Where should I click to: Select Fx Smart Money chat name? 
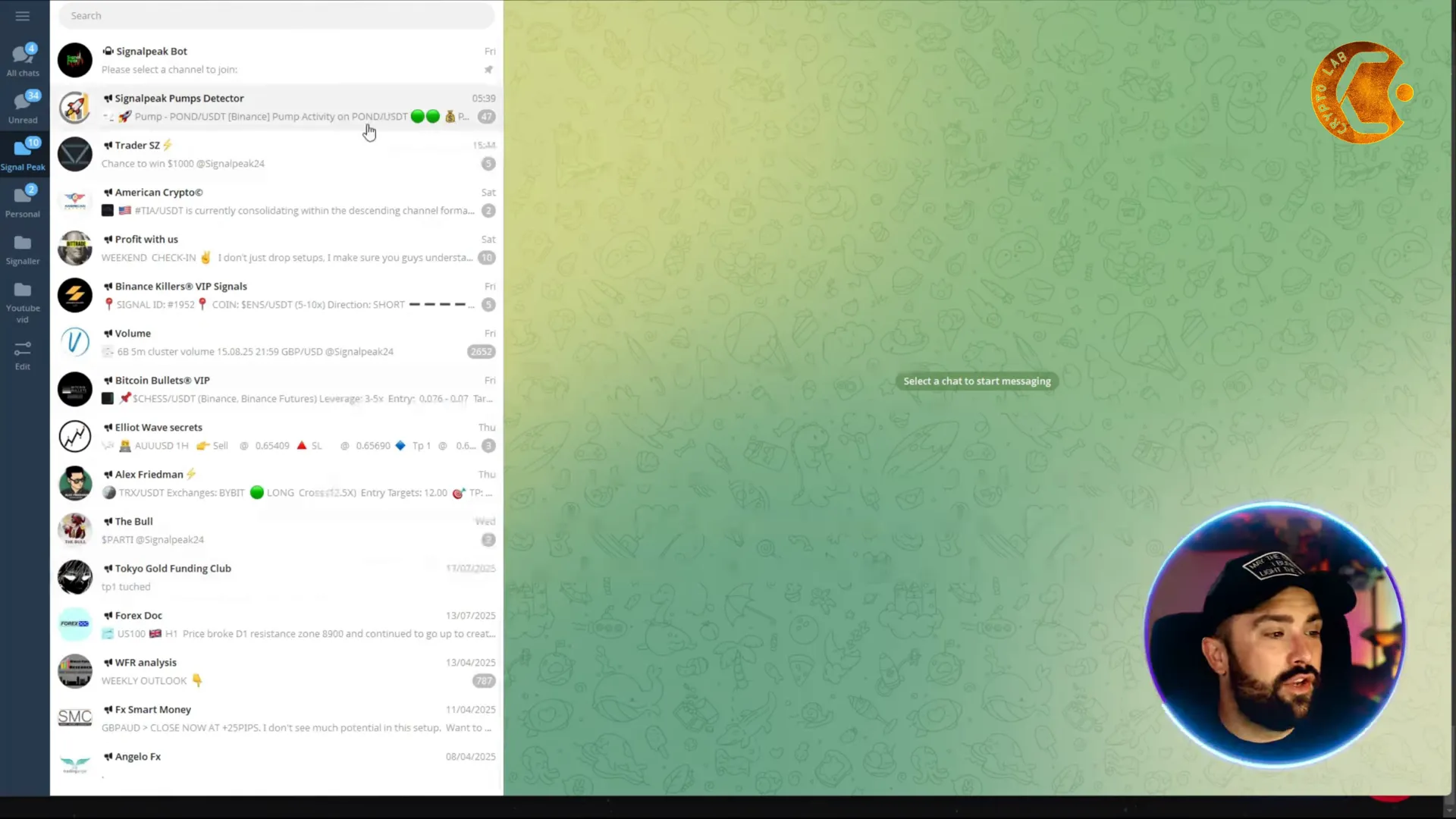tap(152, 710)
